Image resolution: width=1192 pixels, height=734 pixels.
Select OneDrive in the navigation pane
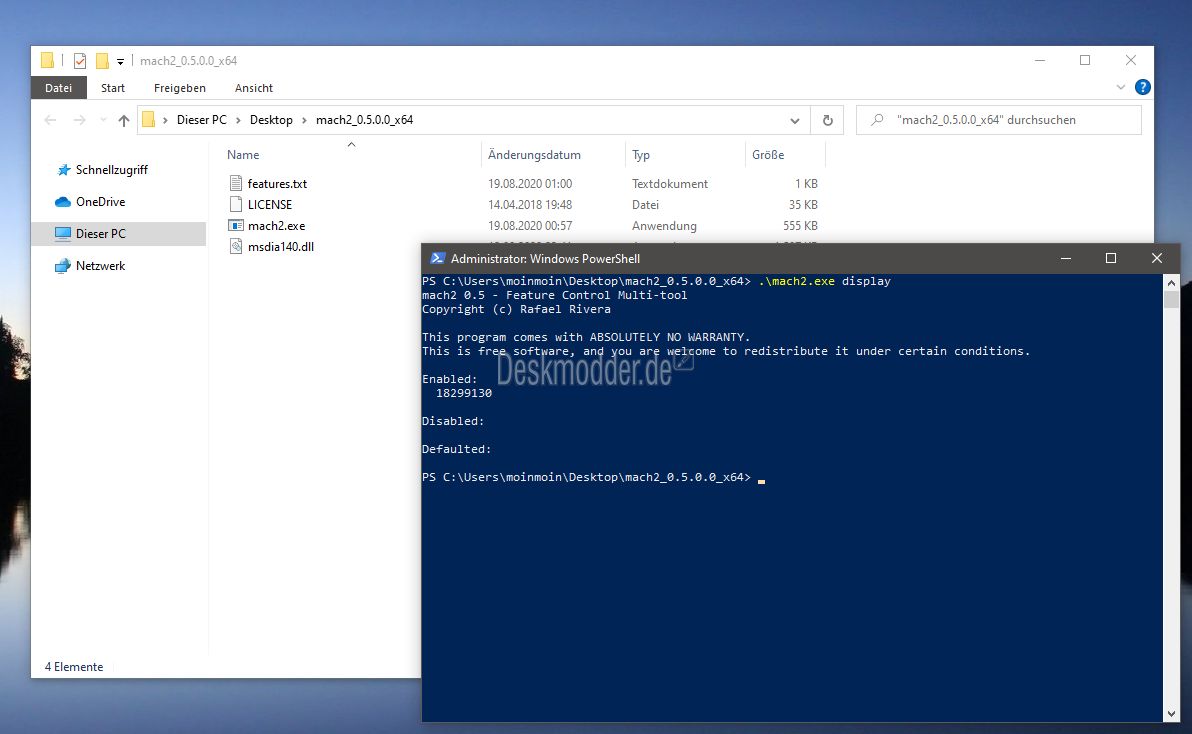pos(100,201)
